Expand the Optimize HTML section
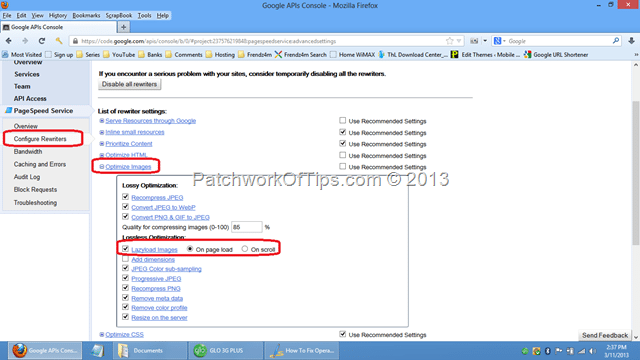640x360 pixels. click(x=102, y=155)
